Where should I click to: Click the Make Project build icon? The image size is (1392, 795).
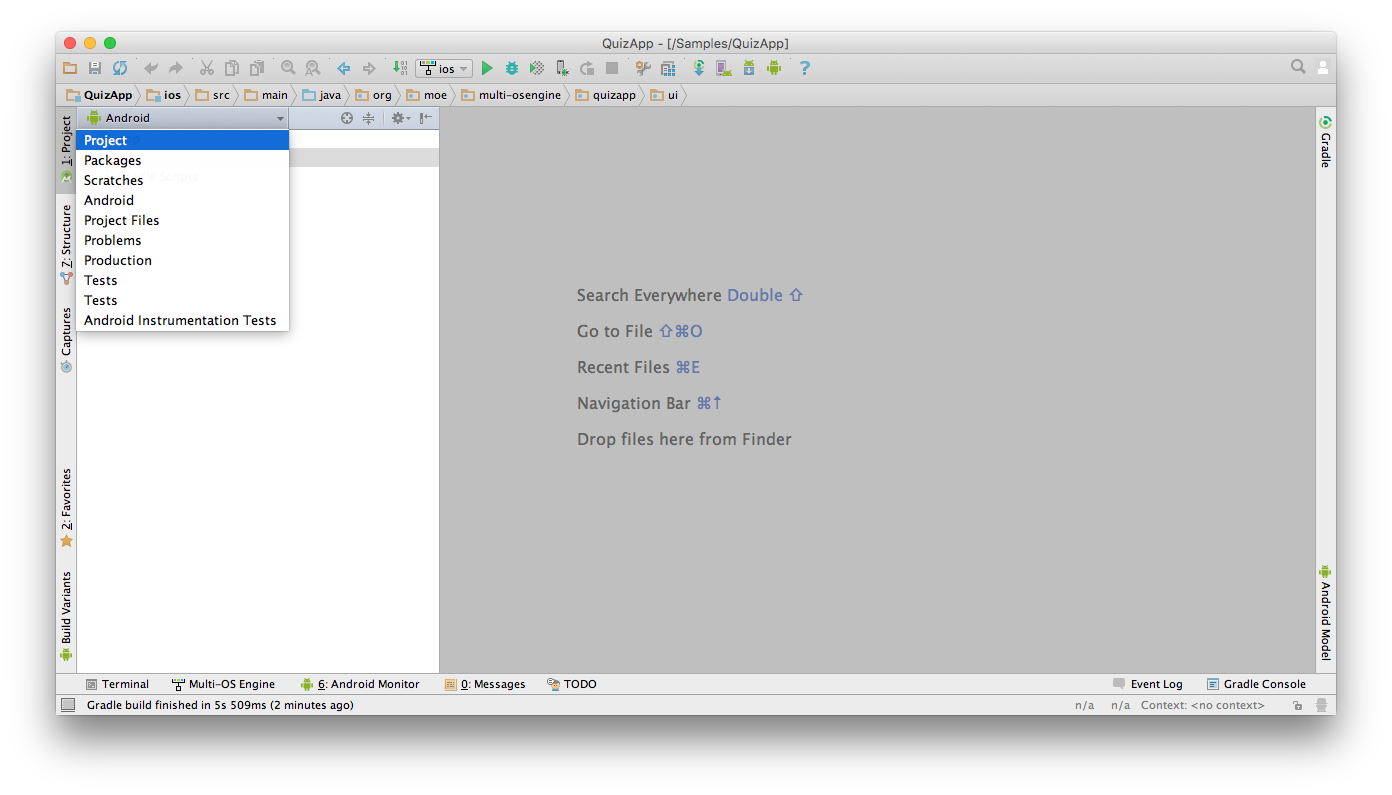coord(400,68)
